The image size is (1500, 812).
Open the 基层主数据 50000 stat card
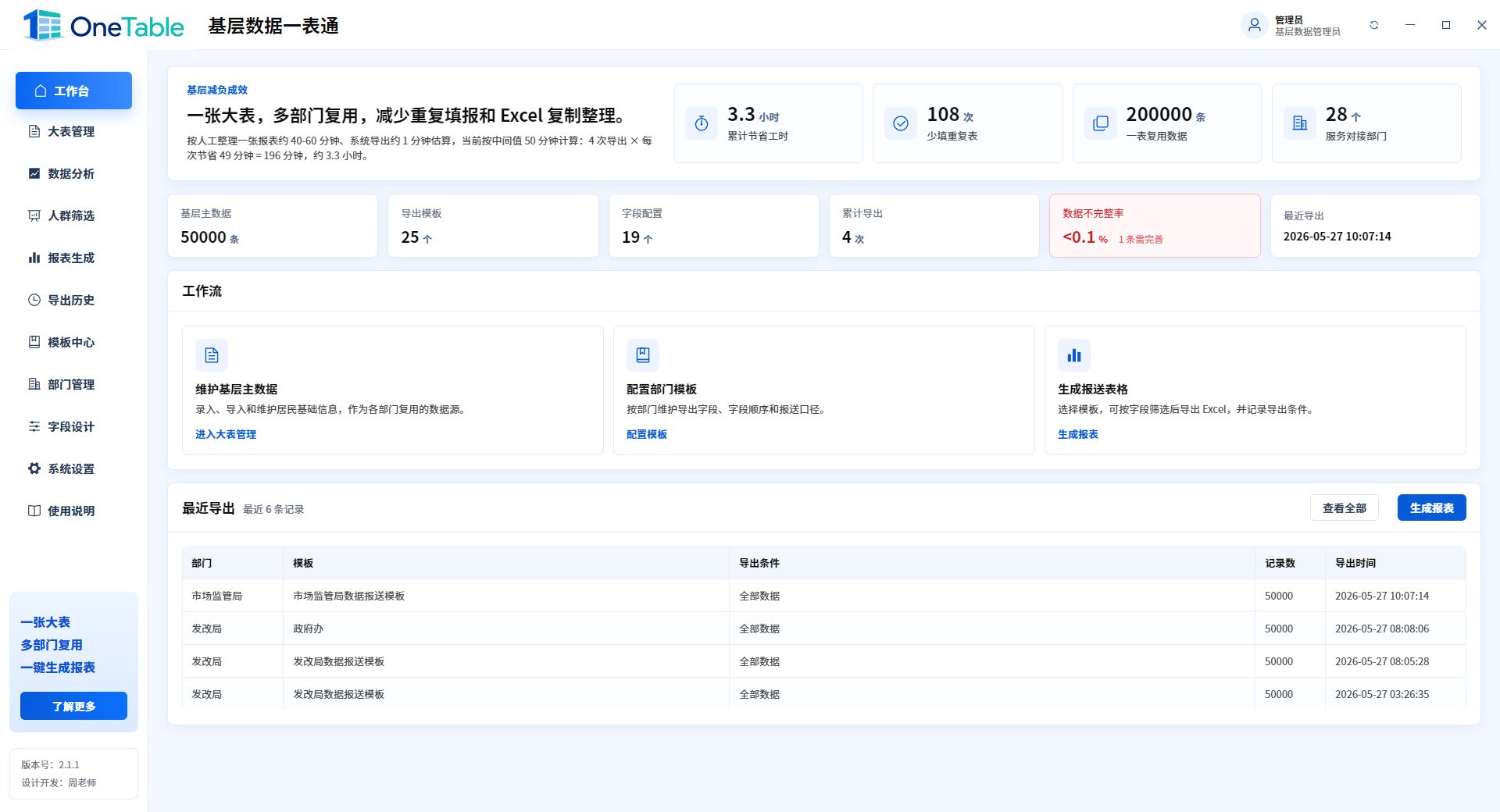coord(273,226)
